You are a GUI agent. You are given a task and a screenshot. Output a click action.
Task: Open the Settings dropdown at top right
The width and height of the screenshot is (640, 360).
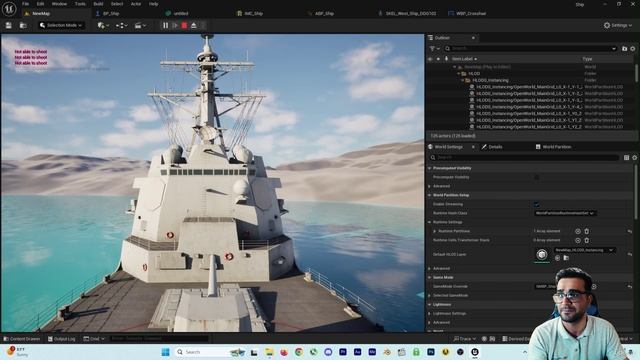pyautogui.click(x=618, y=25)
